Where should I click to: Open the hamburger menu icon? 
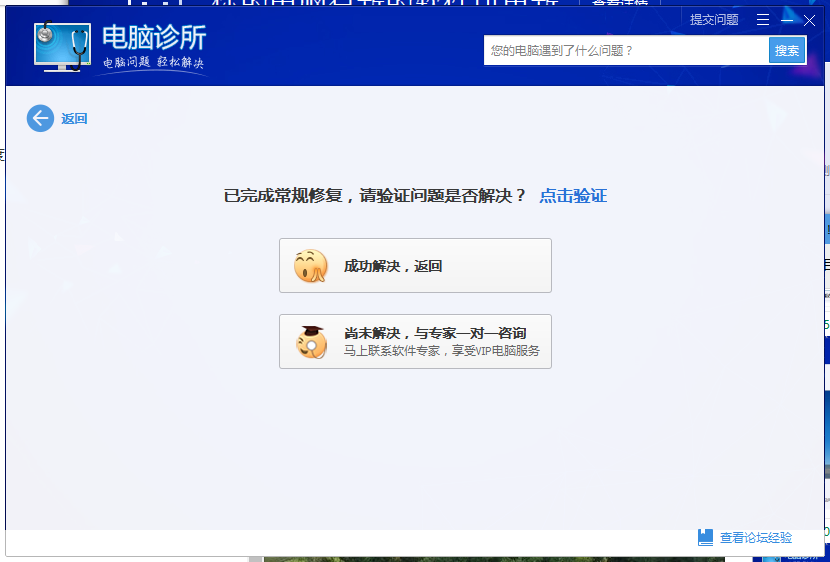763,20
